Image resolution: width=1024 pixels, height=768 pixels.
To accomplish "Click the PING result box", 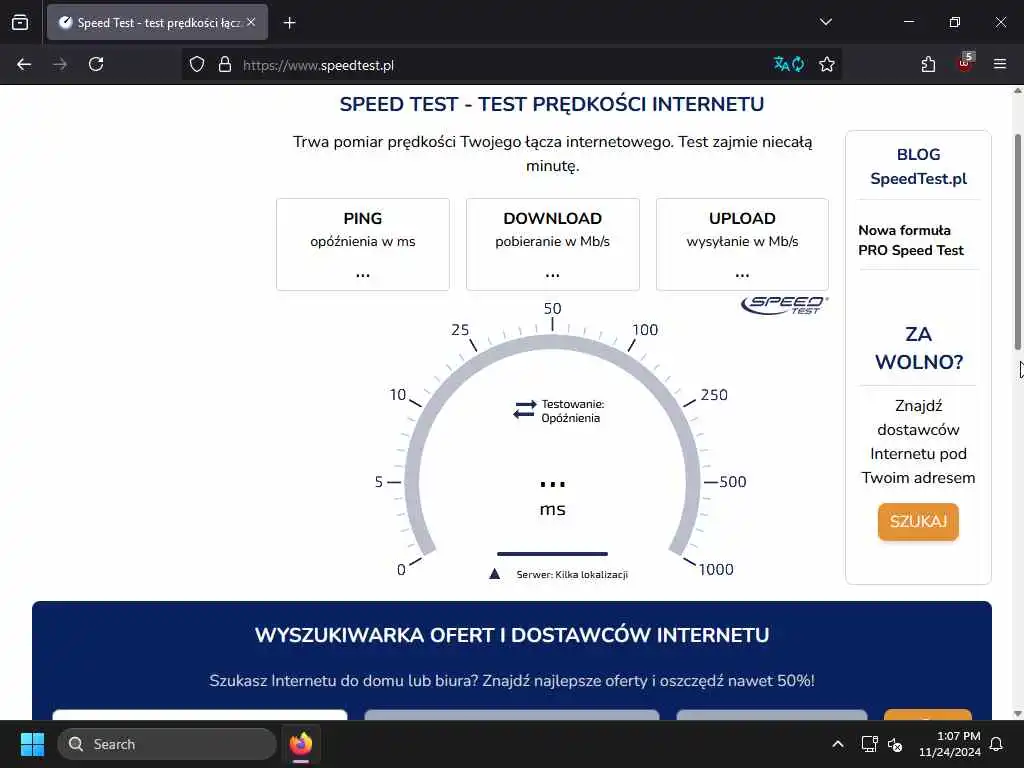I will click(x=362, y=244).
